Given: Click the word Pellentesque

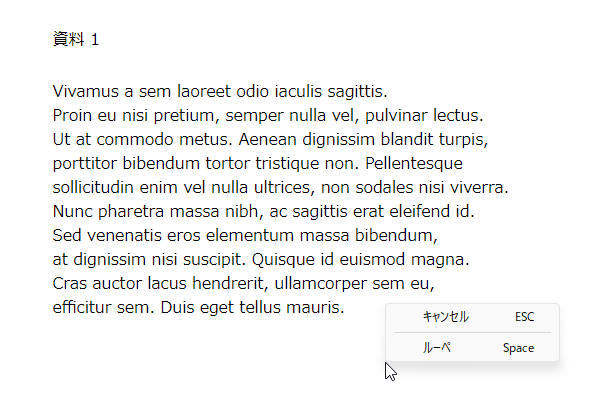Looking at the screenshot, I should coord(414,164).
